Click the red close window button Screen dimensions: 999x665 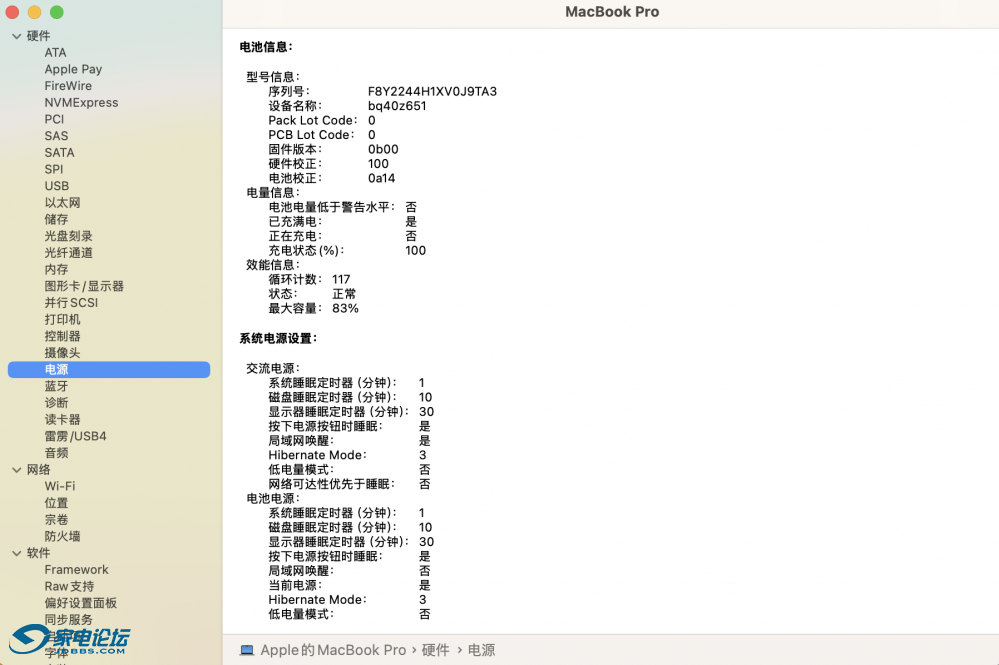point(12,12)
